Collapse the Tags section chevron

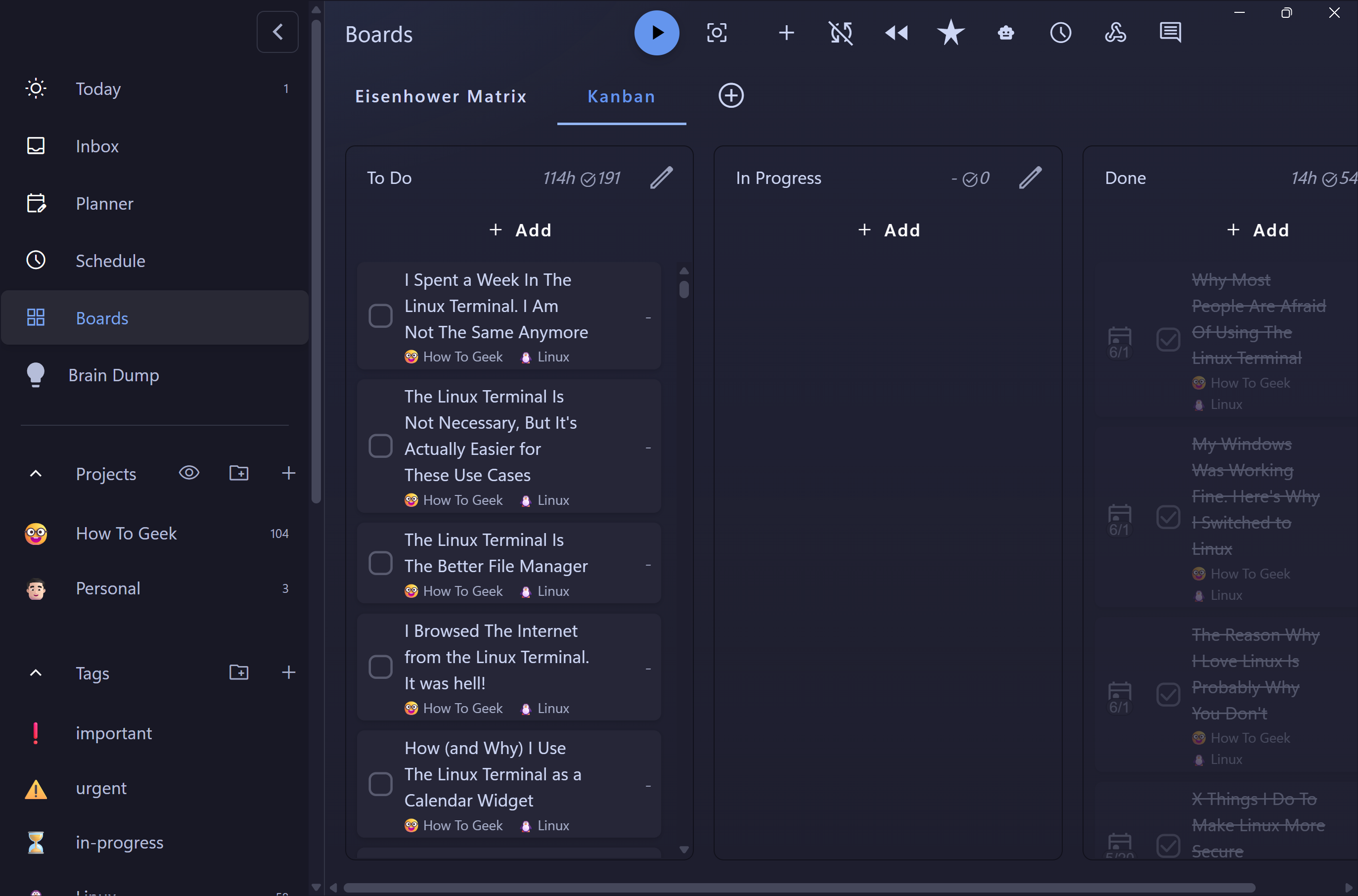tap(36, 672)
